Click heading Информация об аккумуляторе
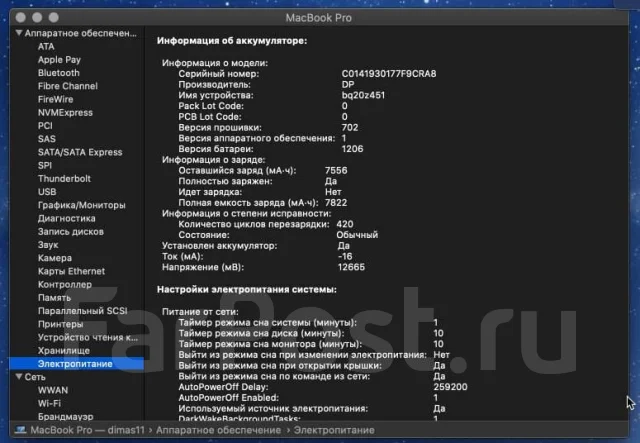 [x=232, y=41]
